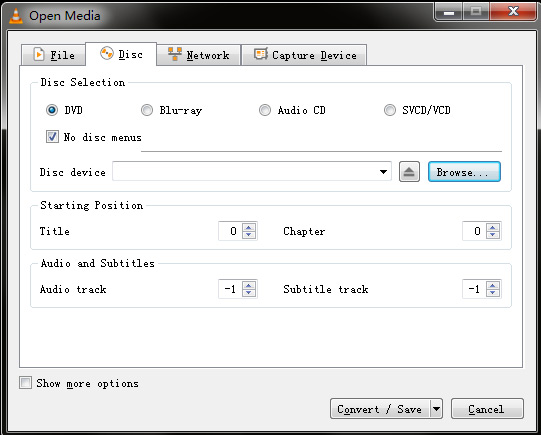
Task: Decrement the Subtitle track down arrow
Action: pyautogui.click(x=493, y=293)
